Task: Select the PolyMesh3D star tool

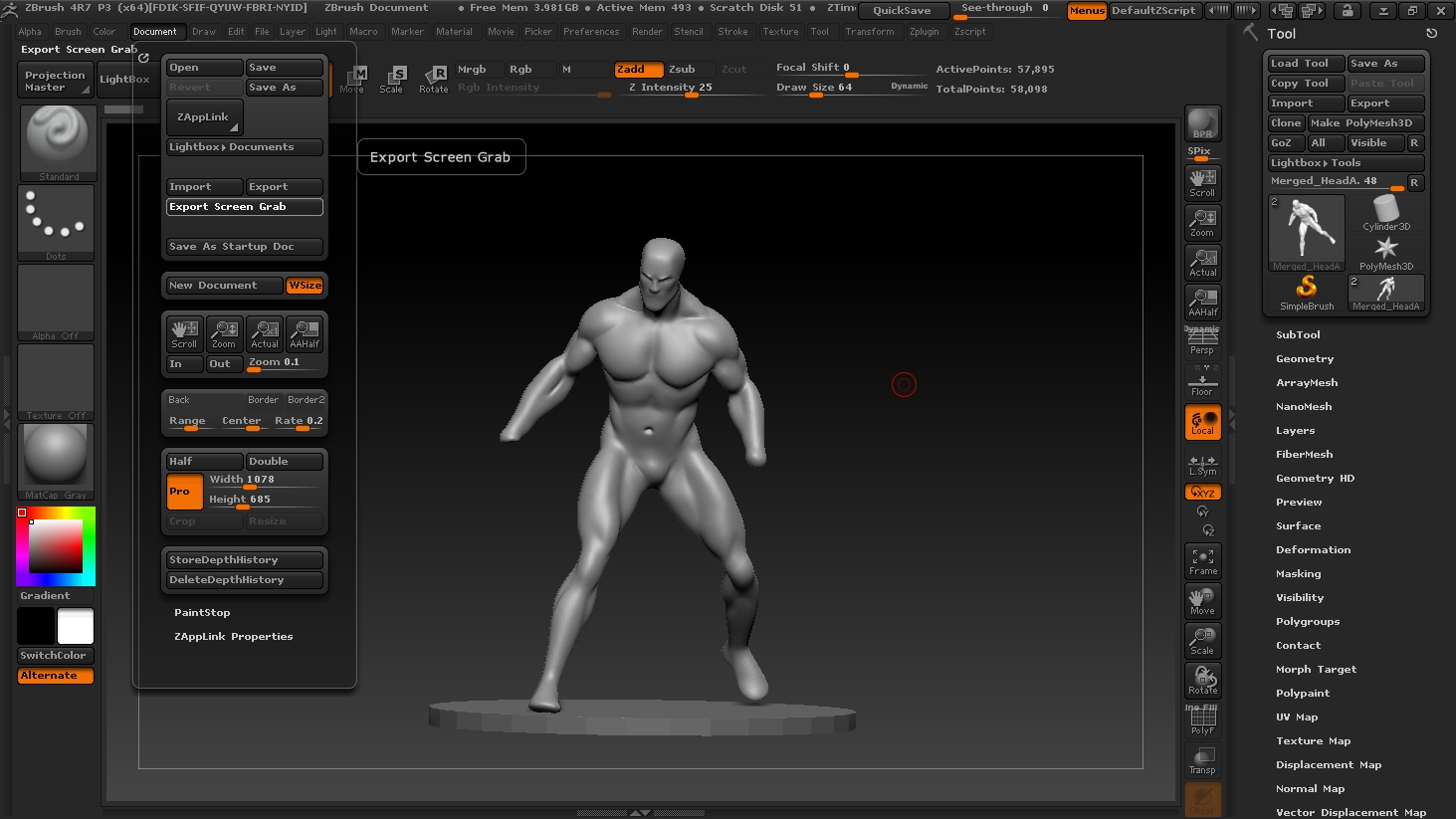Action: pyautogui.click(x=1386, y=253)
